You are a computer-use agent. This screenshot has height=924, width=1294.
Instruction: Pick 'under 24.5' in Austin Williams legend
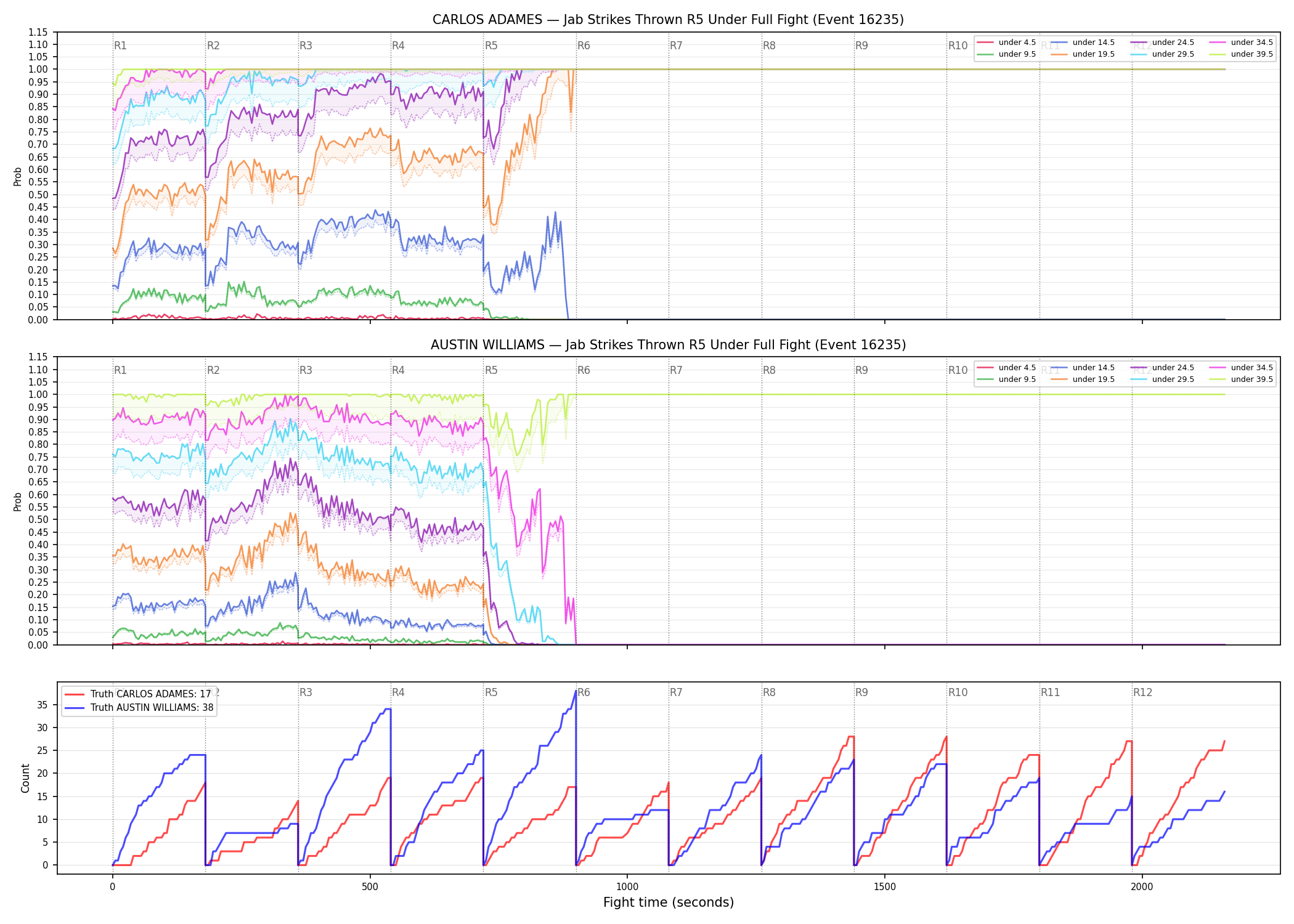click(1163, 368)
